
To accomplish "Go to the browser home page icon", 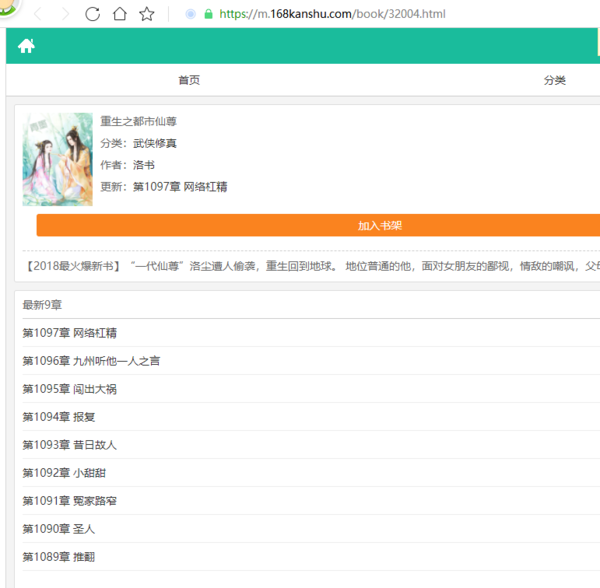I will 119,14.
